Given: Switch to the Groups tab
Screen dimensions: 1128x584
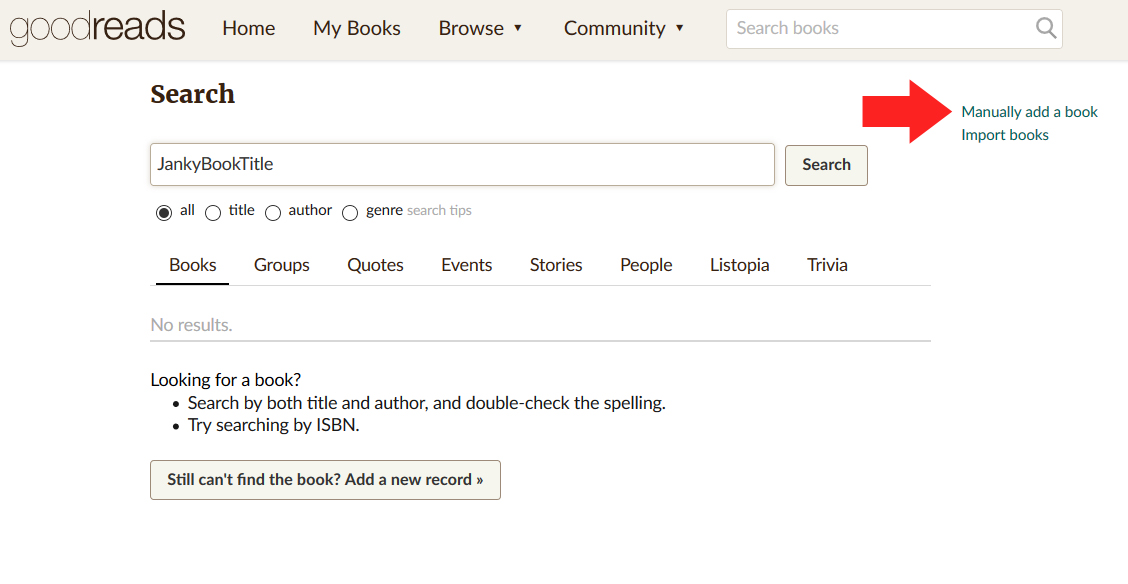Looking at the screenshot, I should pyautogui.click(x=281, y=265).
